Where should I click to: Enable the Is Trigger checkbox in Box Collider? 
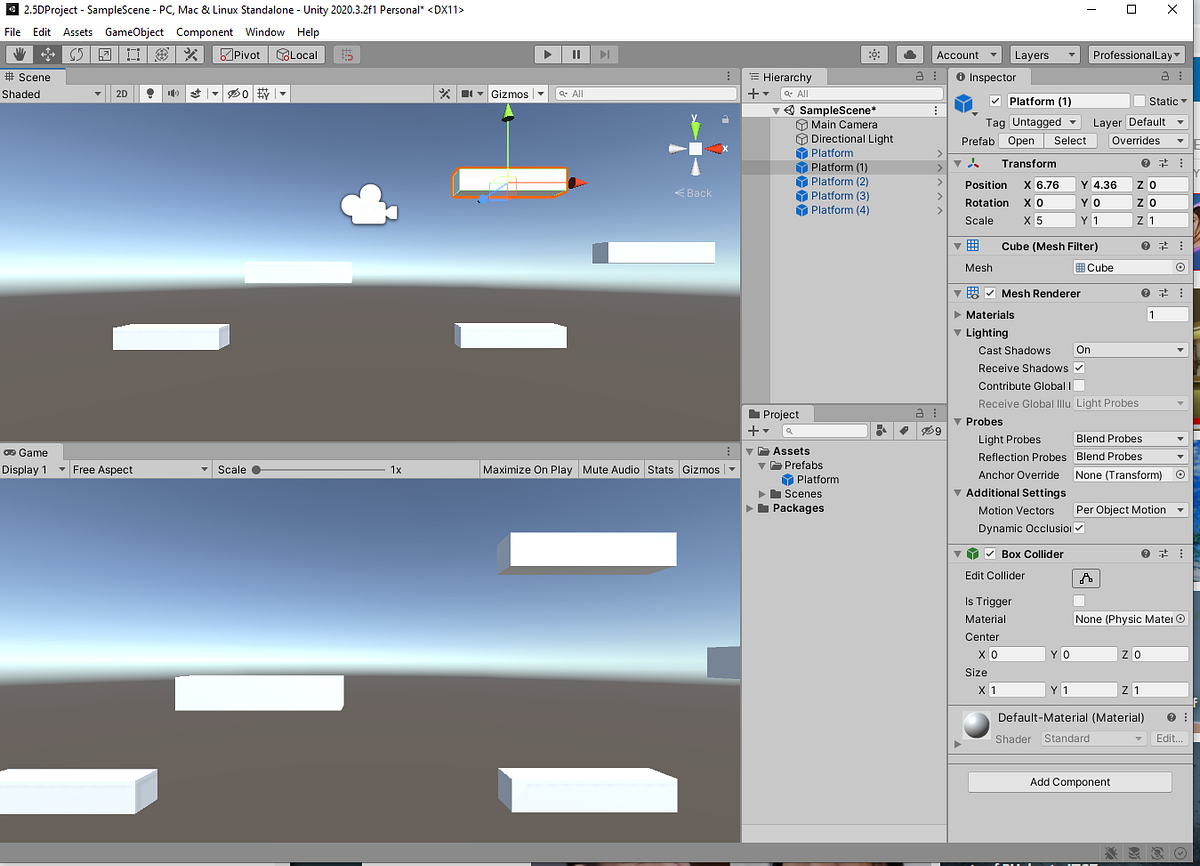point(1078,601)
